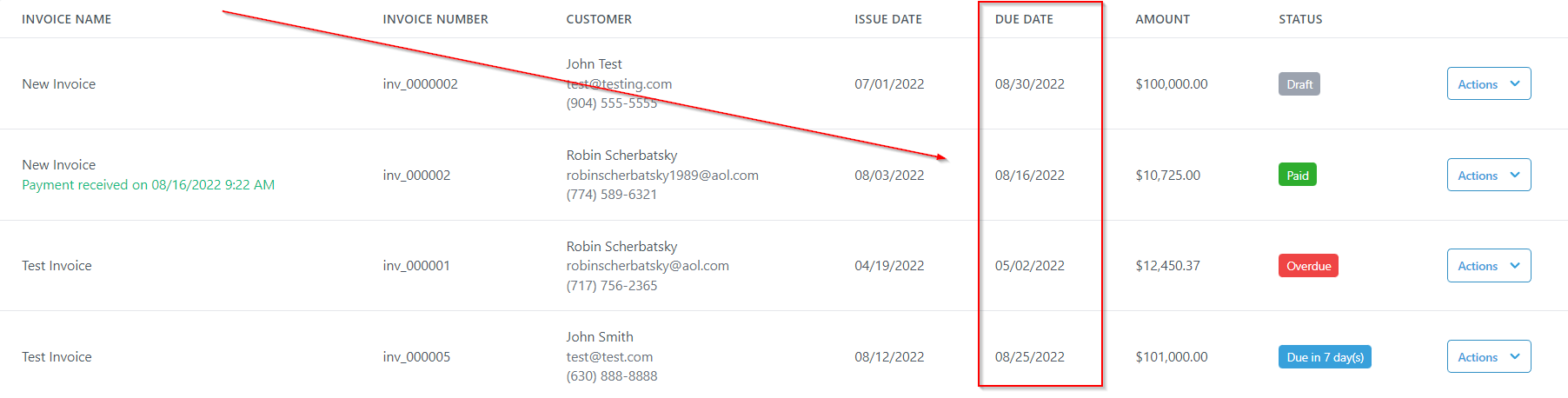The image size is (1568, 398).
Task: Click the Draft status badge
Action: 1299,84
